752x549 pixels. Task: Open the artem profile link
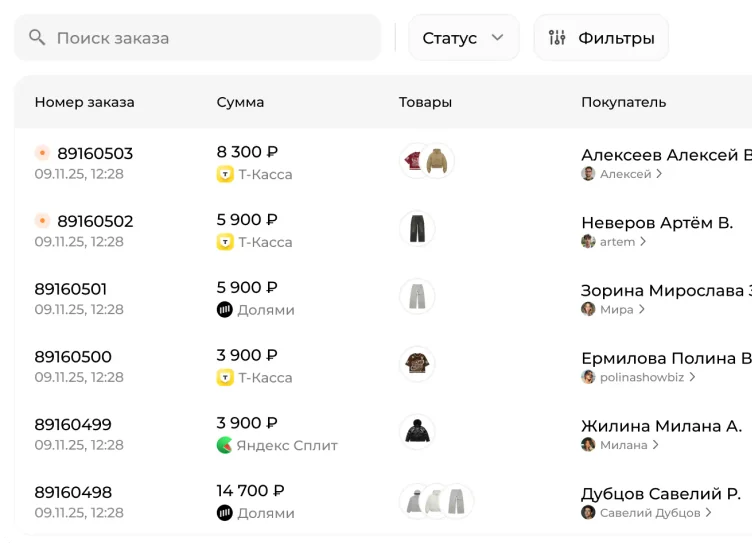(x=617, y=242)
